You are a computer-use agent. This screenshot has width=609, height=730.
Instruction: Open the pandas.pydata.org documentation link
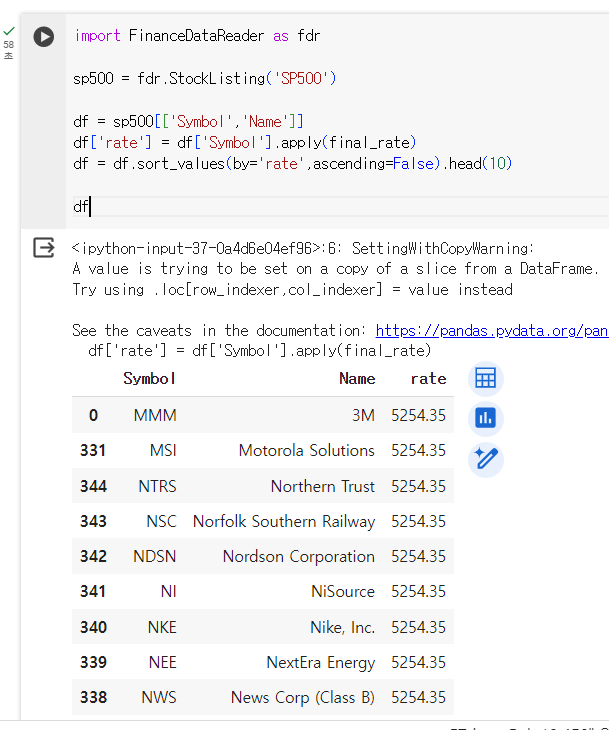492,331
